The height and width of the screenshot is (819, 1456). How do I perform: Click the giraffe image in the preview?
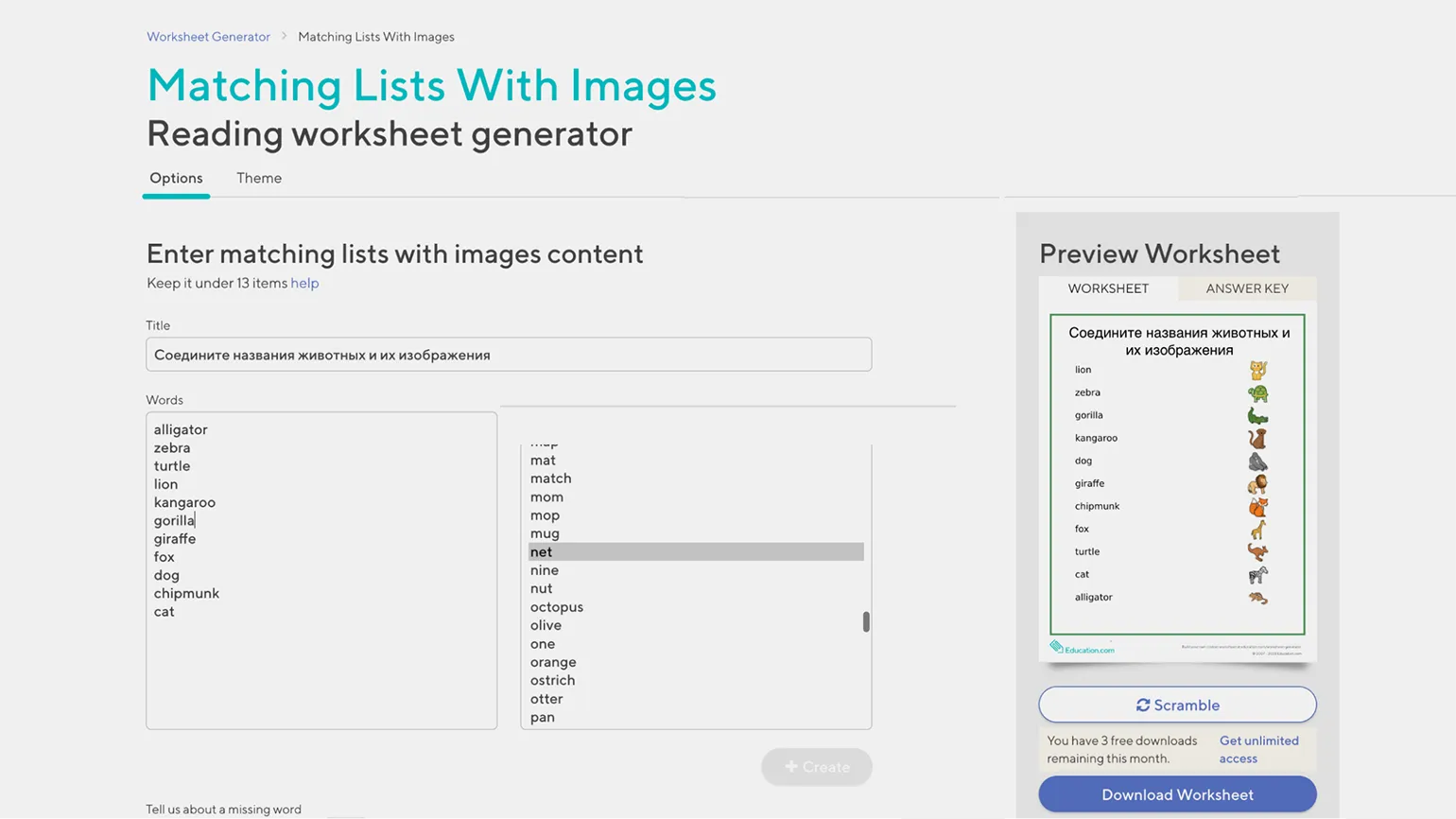click(x=1257, y=530)
